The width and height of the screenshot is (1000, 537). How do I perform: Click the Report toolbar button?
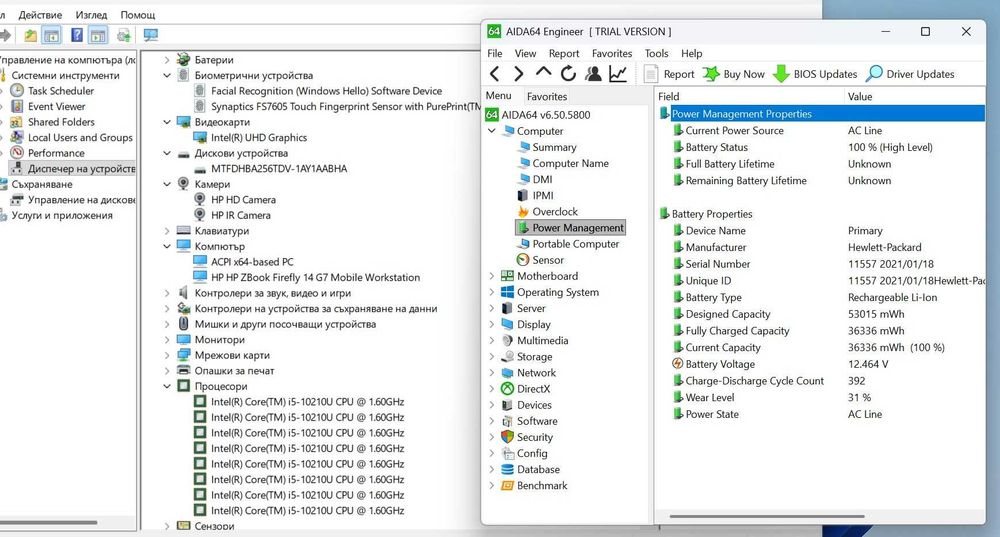point(669,74)
